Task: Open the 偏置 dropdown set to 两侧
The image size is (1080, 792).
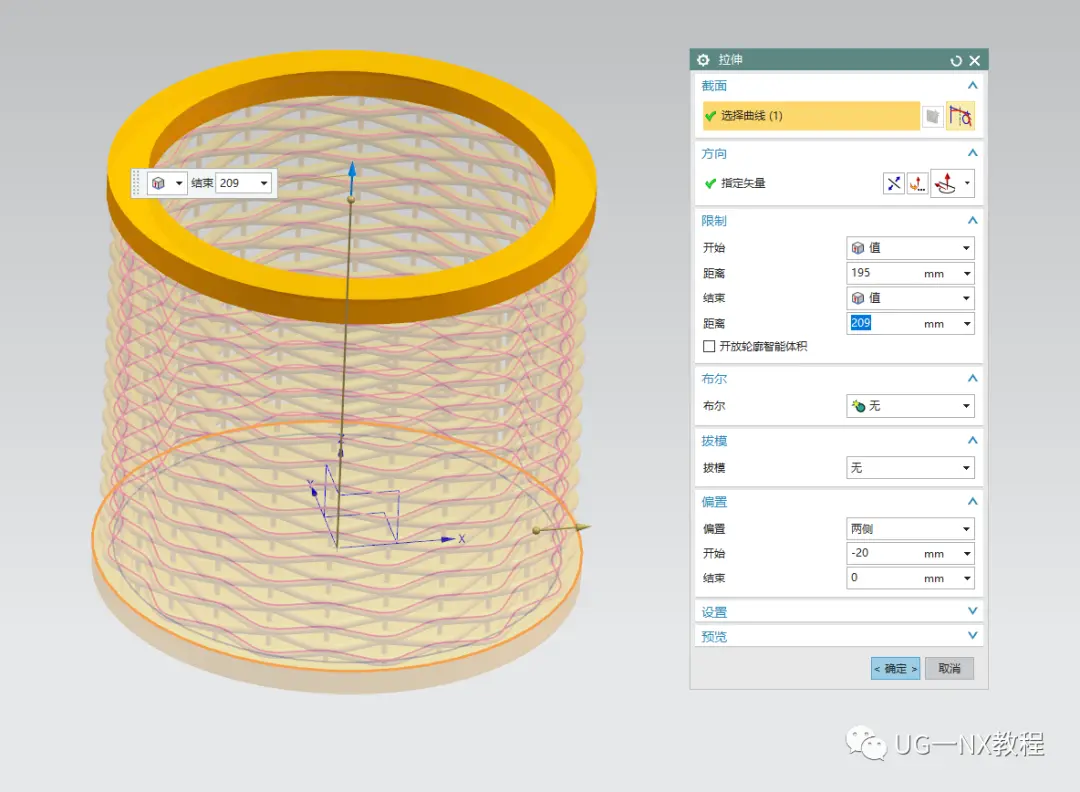Action: coord(910,529)
